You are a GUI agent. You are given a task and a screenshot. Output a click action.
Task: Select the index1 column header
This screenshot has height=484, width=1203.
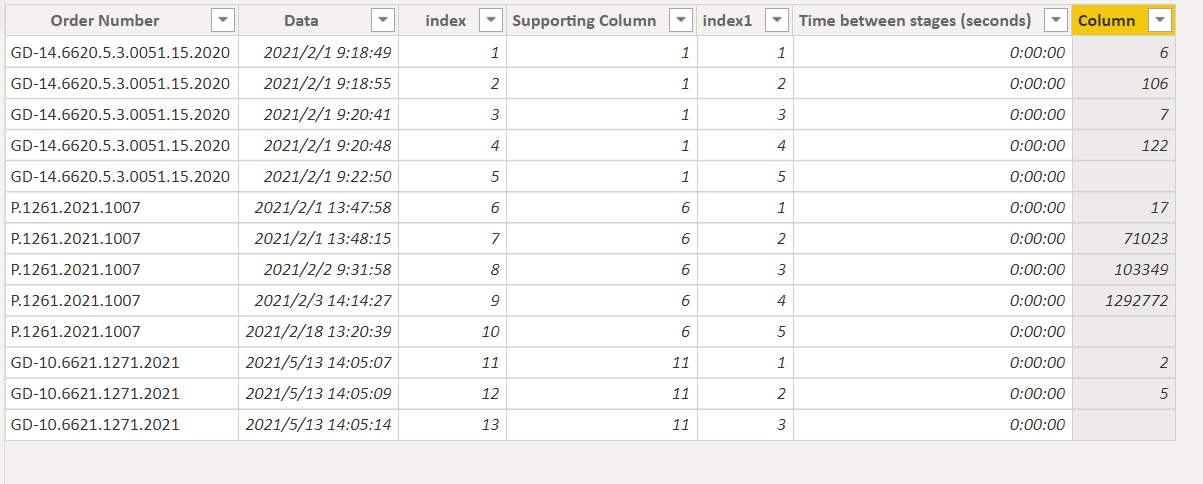pyautogui.click(x=727, y=21)
